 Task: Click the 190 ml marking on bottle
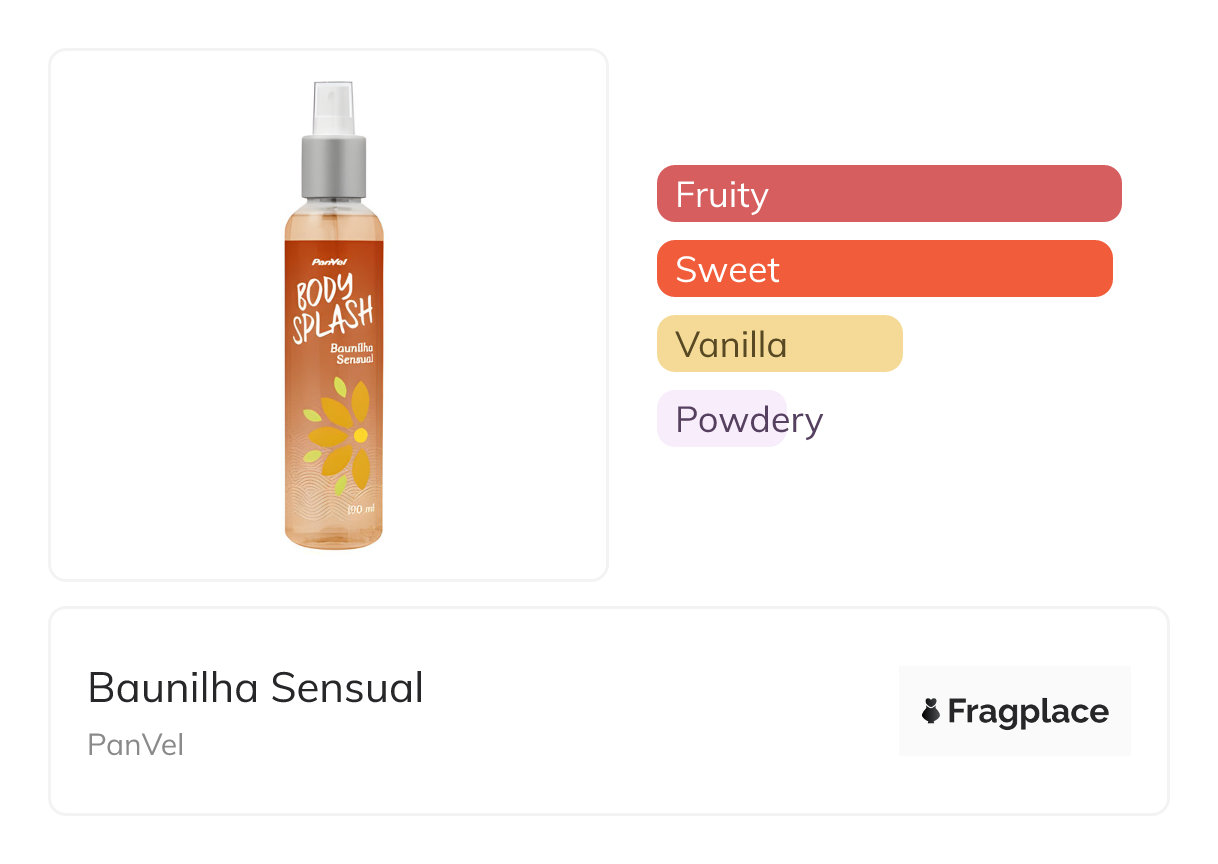pos(360,509)
